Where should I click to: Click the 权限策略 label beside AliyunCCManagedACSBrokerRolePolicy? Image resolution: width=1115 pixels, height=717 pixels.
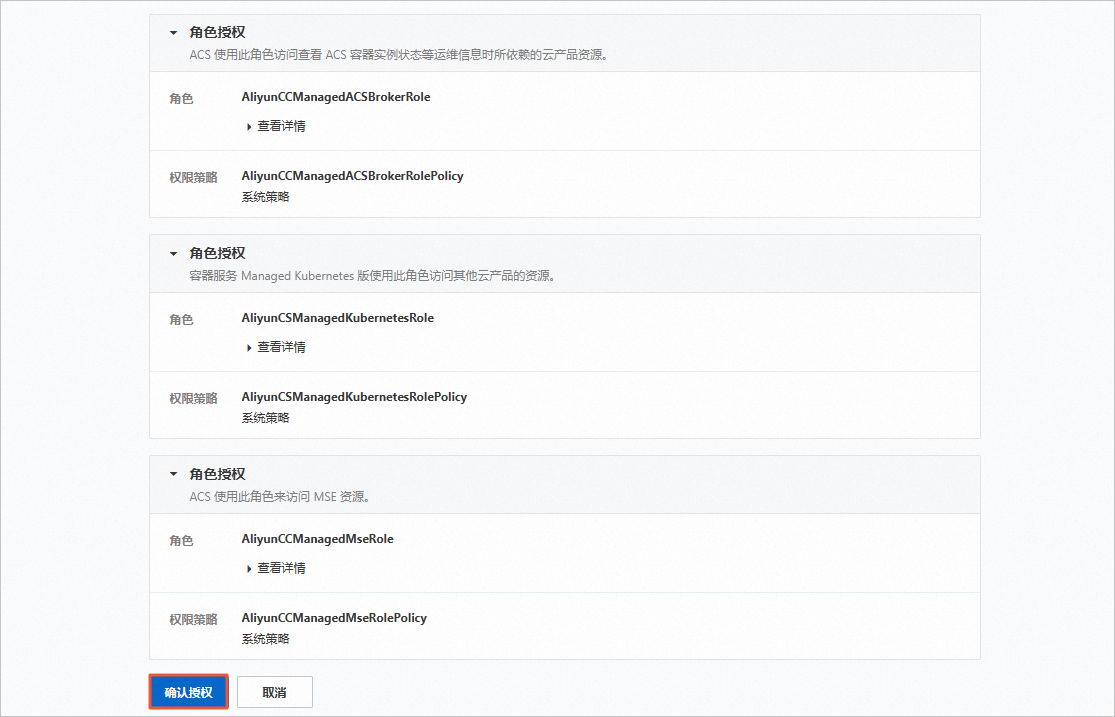[x=193, y=178]
